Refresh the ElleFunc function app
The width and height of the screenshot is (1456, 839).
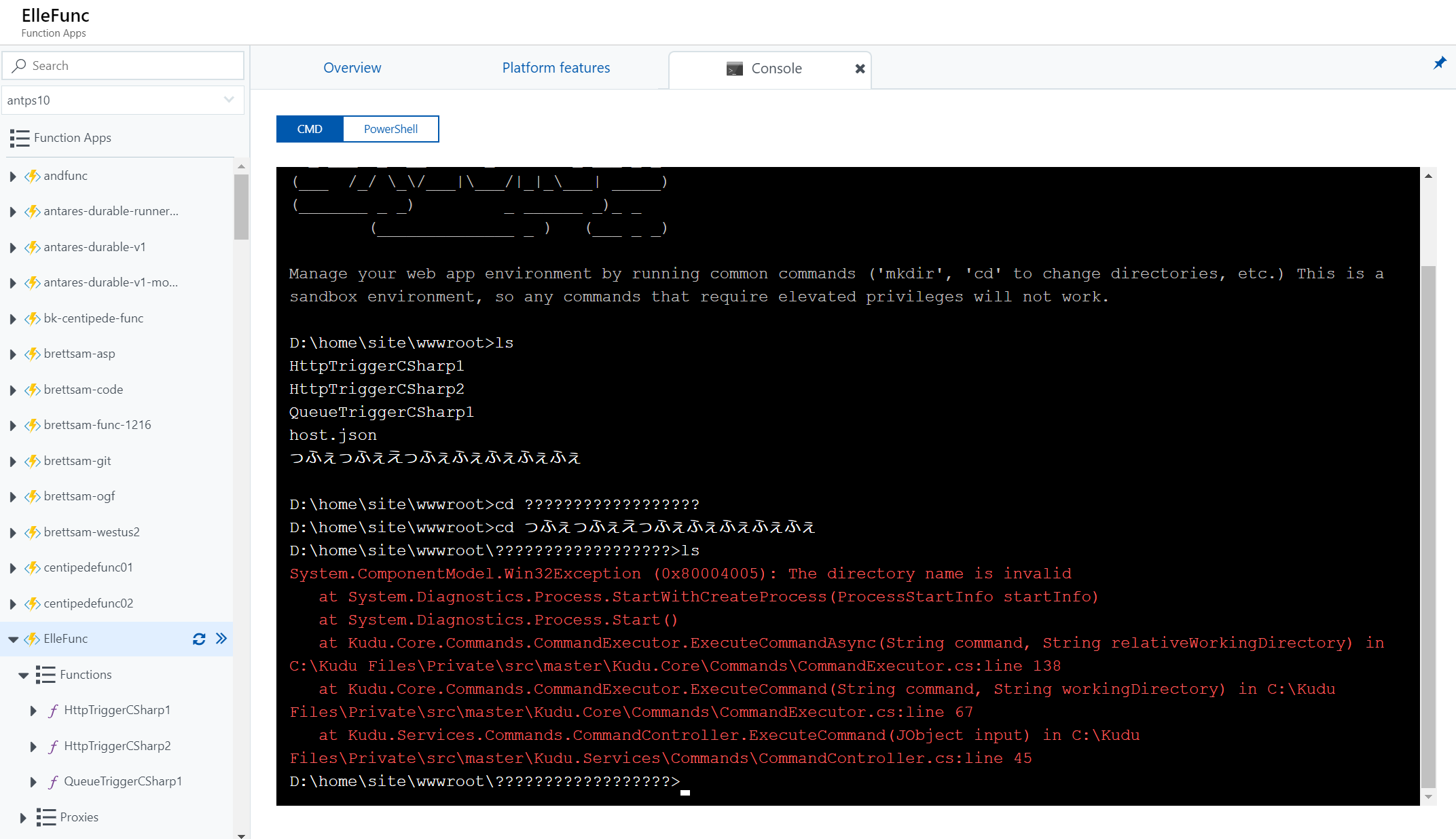pyautogui.click(x=198, y=639)
